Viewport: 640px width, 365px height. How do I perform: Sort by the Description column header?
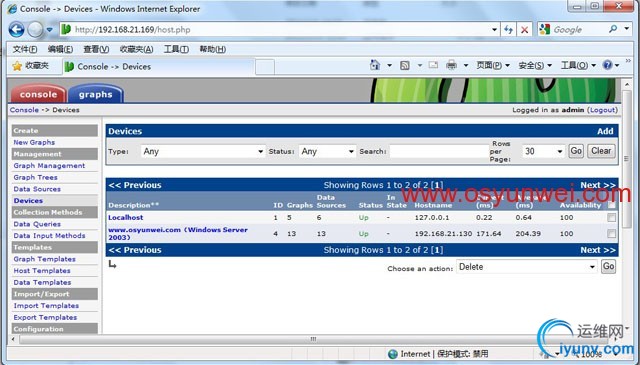point(133,205)
